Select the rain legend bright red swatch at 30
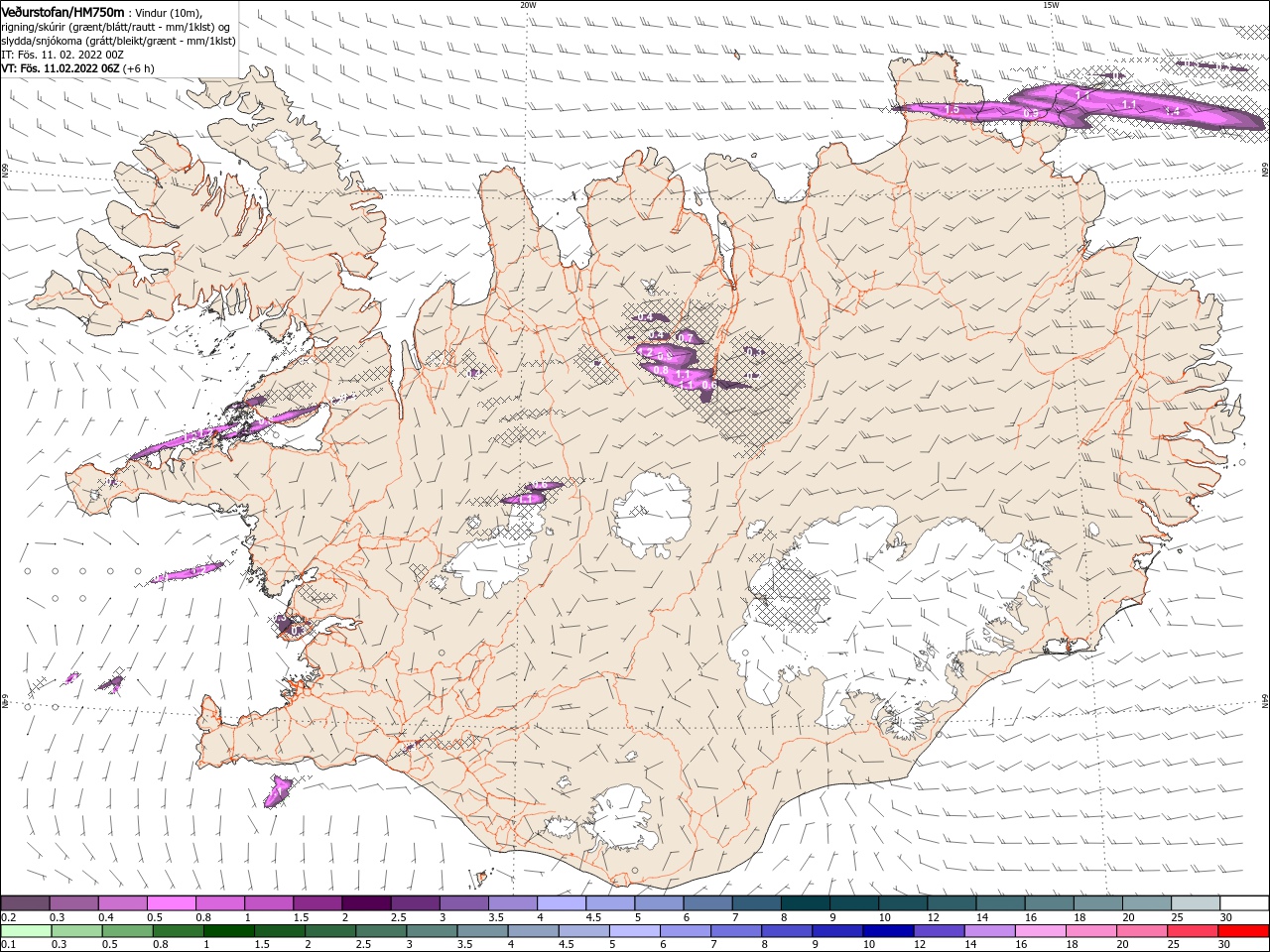 click(x=1244, y=931)
